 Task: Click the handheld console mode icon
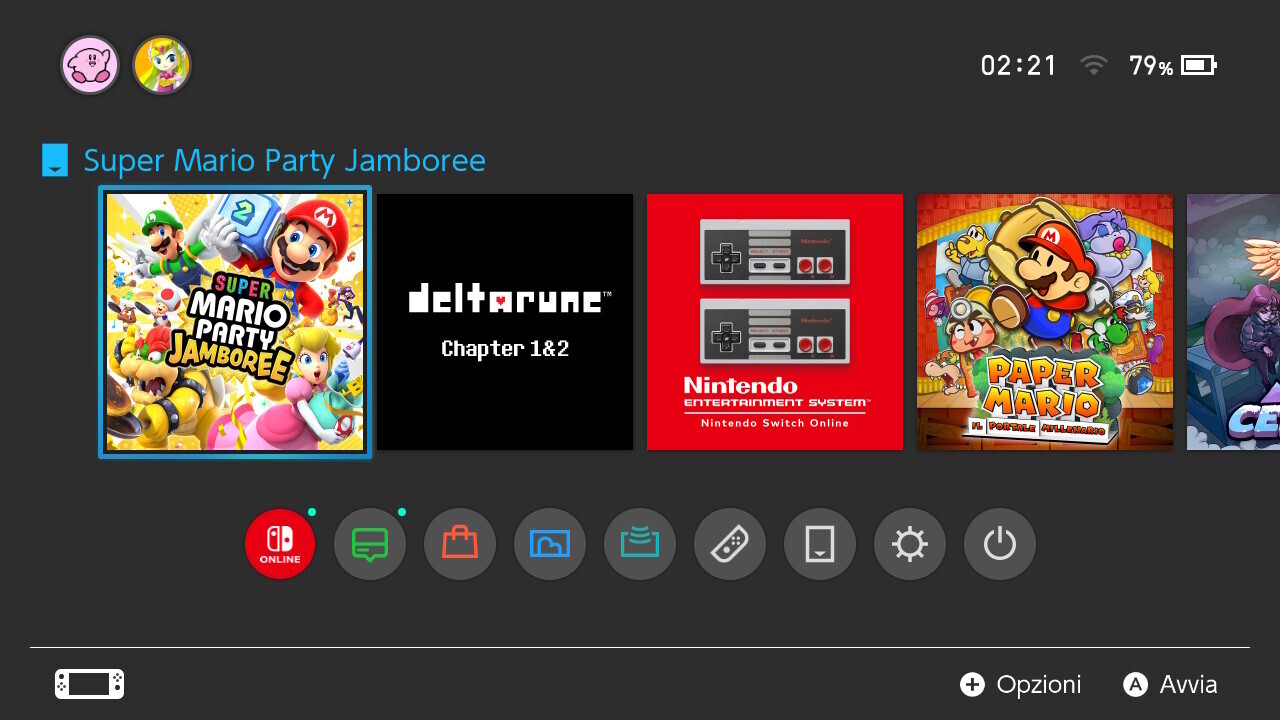click(90, 684)
